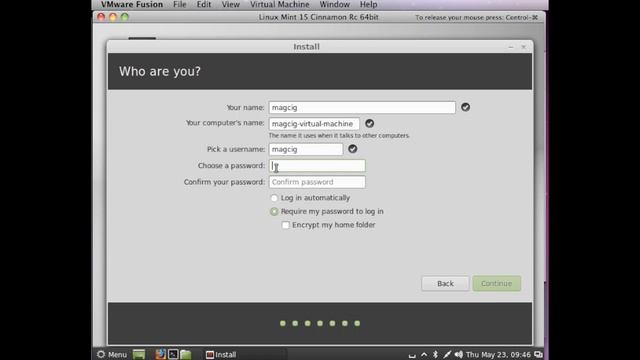Image resolution: width=640 pixels, height=360 pixels.
Task: Click the Continue button
Action: pos(497,283)
